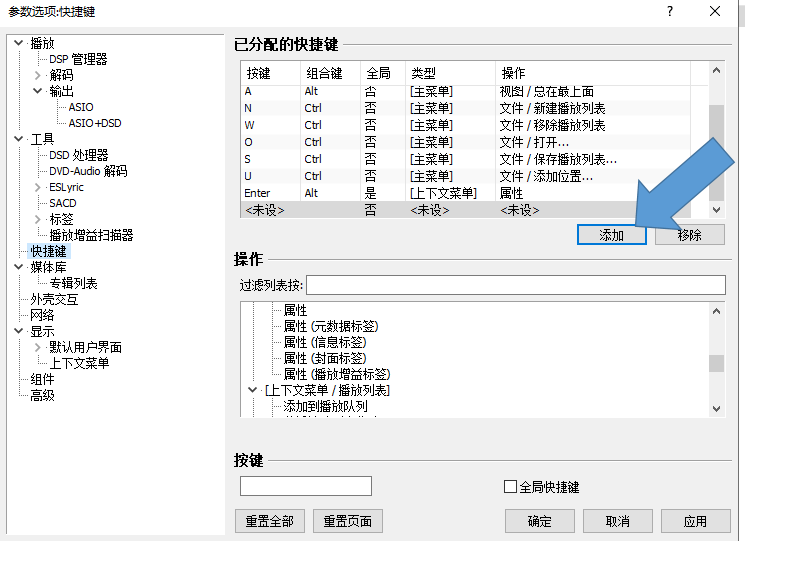Enable the 全局快捷键 checkbox
Image resolution: width=795 pixels, height=563 pixels.
(510, 487)
